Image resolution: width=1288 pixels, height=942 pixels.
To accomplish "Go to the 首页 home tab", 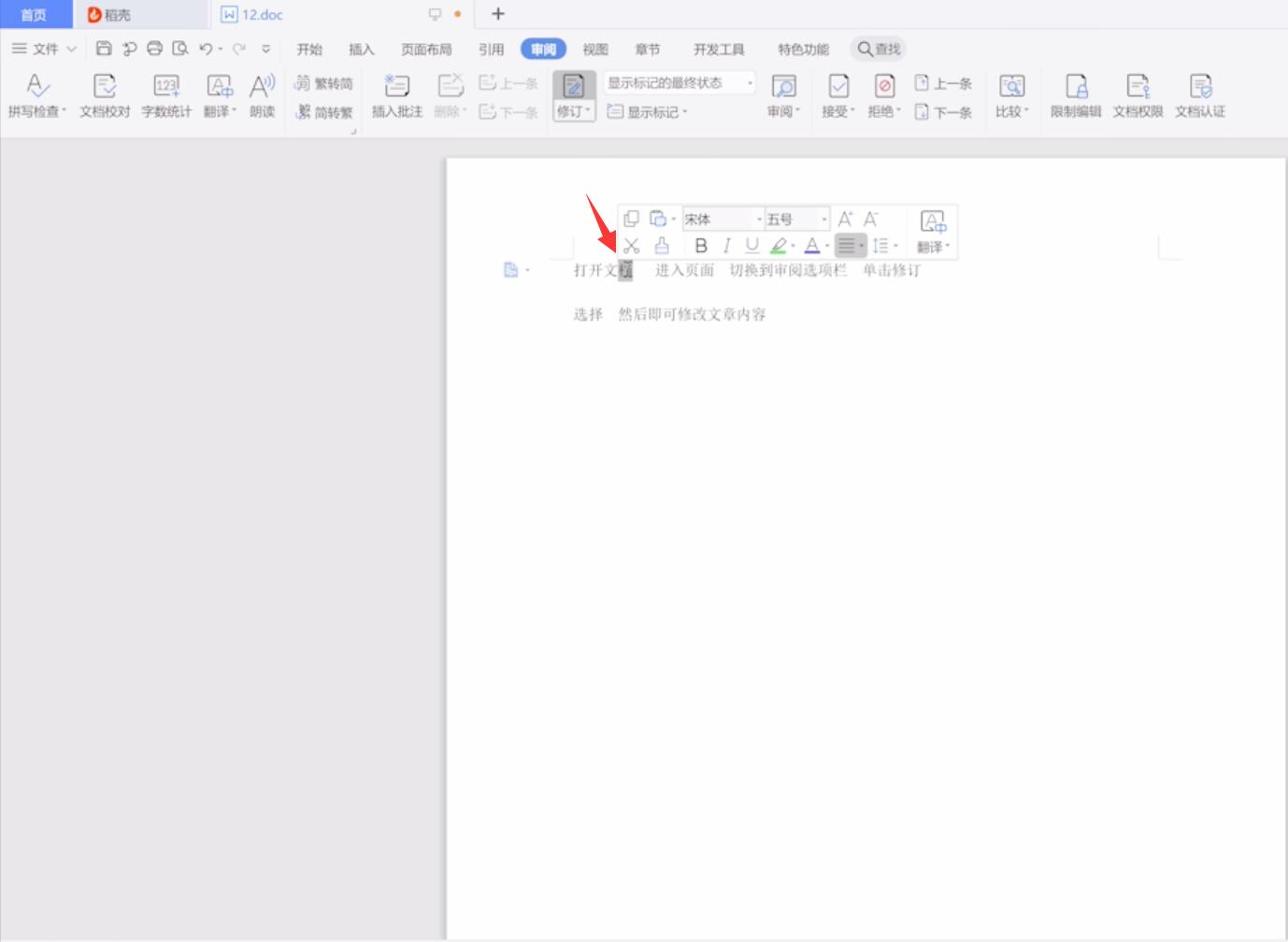I will tap(35, 14).
